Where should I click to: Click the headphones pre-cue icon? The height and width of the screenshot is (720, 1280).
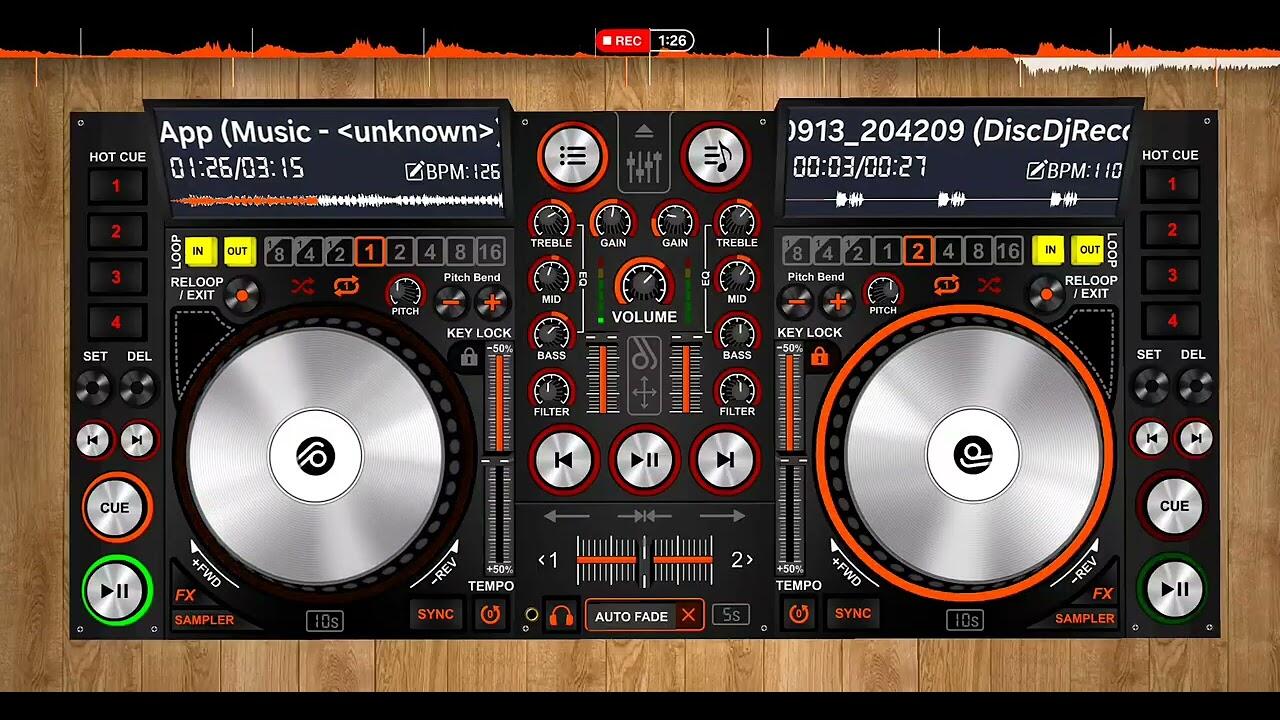pyautogui.click(x=562, y=616)
